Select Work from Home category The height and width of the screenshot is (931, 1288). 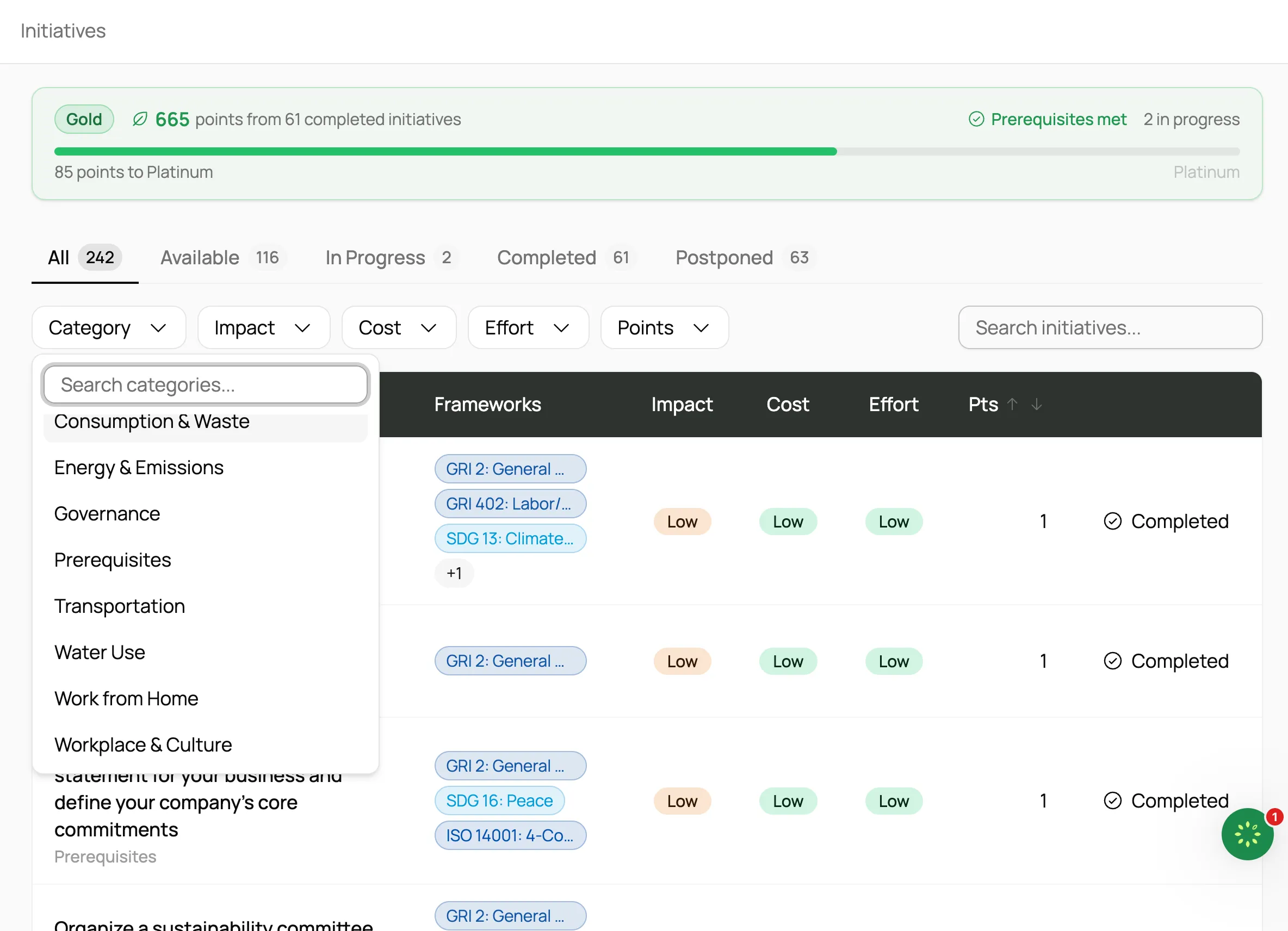pyautogui.click(x=206, y=699)
